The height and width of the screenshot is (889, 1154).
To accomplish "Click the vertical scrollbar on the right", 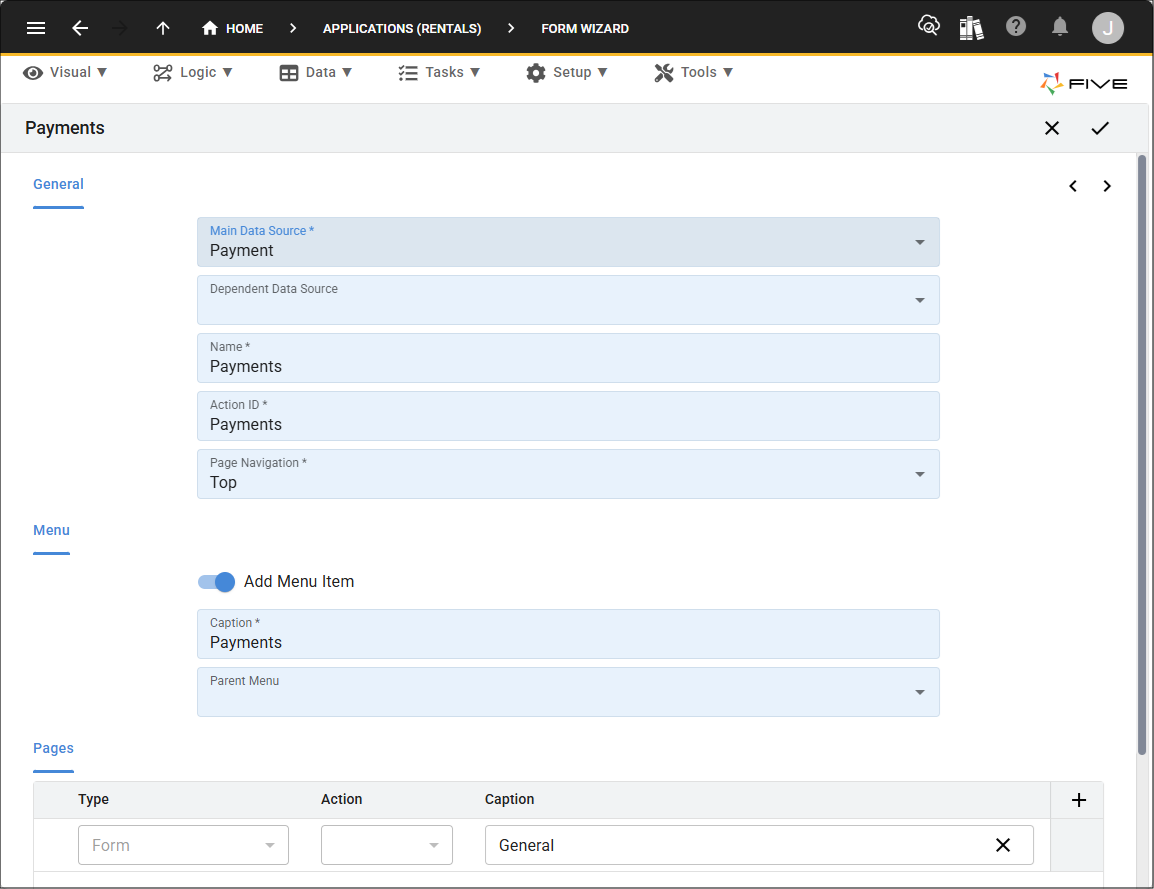I will [x=1141, y=454].
